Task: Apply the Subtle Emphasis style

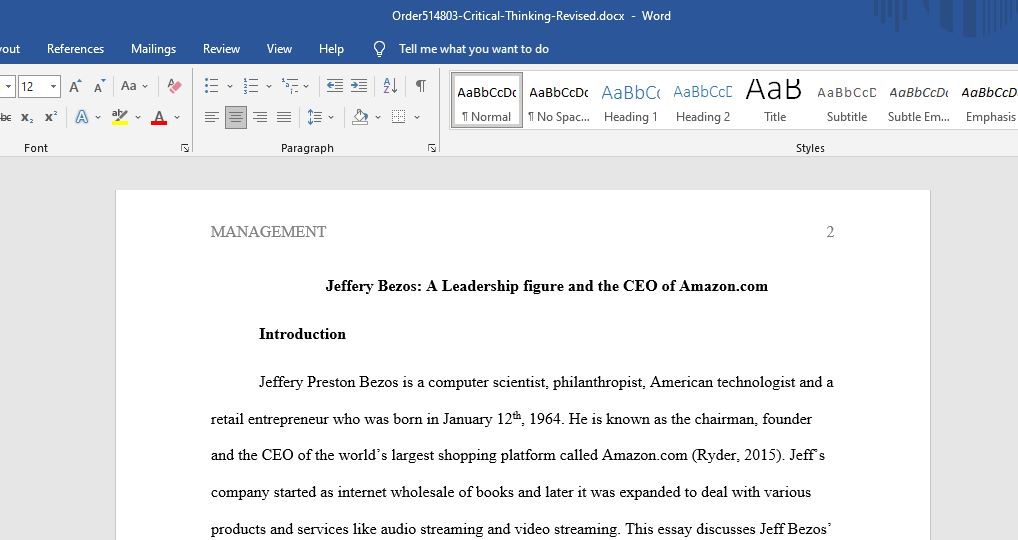Action: [x=919, y=100]
